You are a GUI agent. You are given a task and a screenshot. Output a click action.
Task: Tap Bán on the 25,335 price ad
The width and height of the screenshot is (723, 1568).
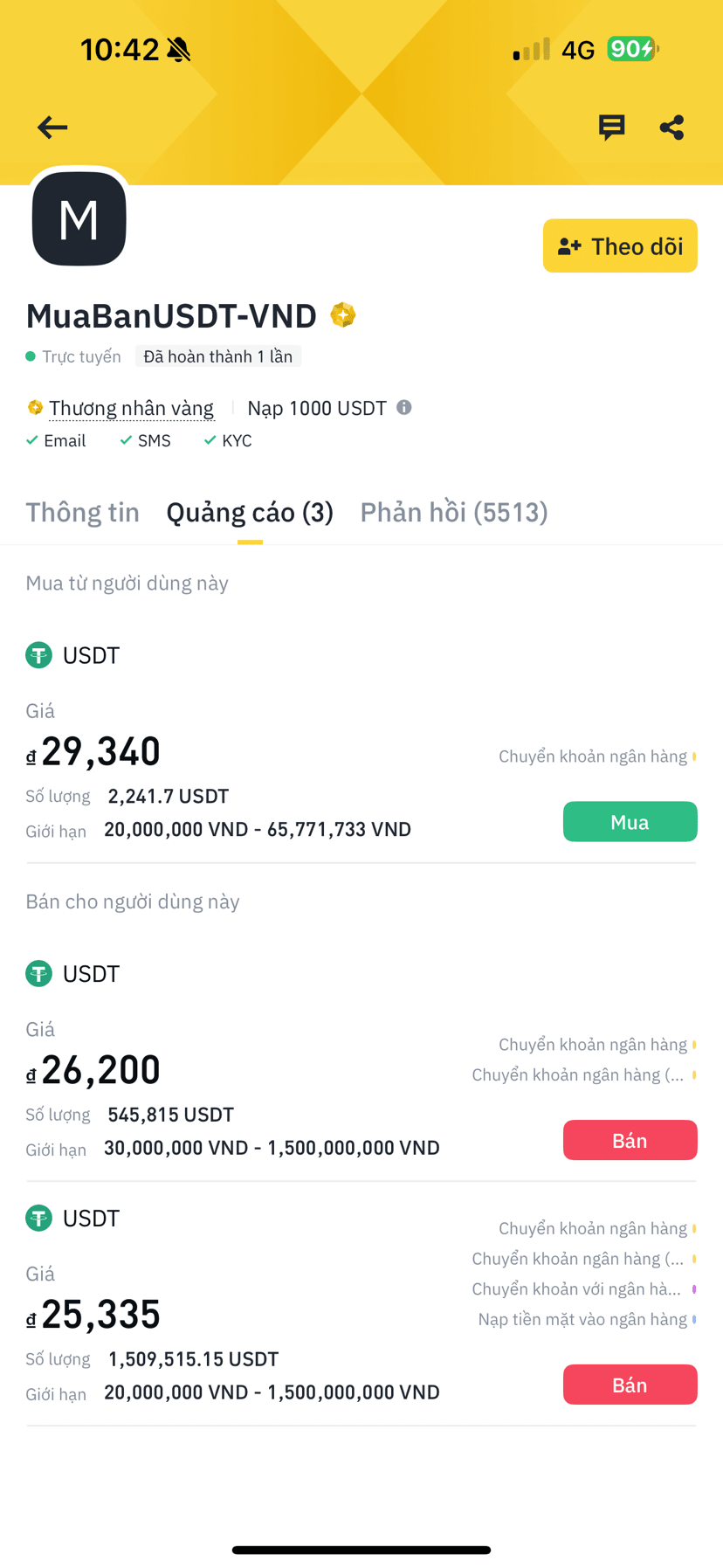point(630,1385)
